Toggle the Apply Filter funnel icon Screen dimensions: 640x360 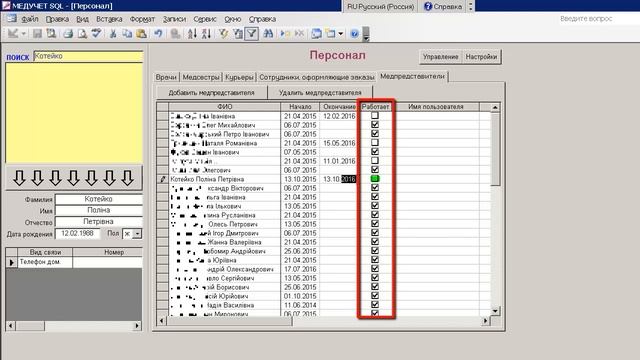point(251,33)
